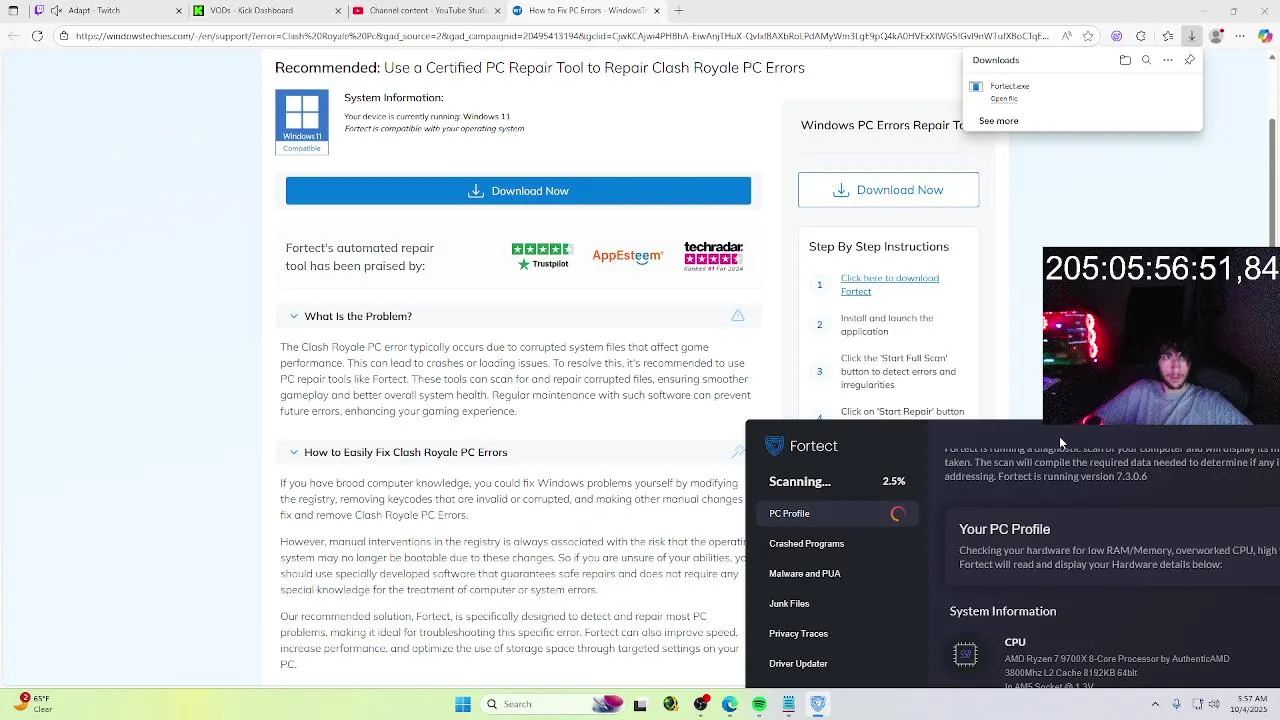The height and width of the screenshot is (720, 1280).
Task: Open Spotify from the taskbar
Action: coord(759,704)
